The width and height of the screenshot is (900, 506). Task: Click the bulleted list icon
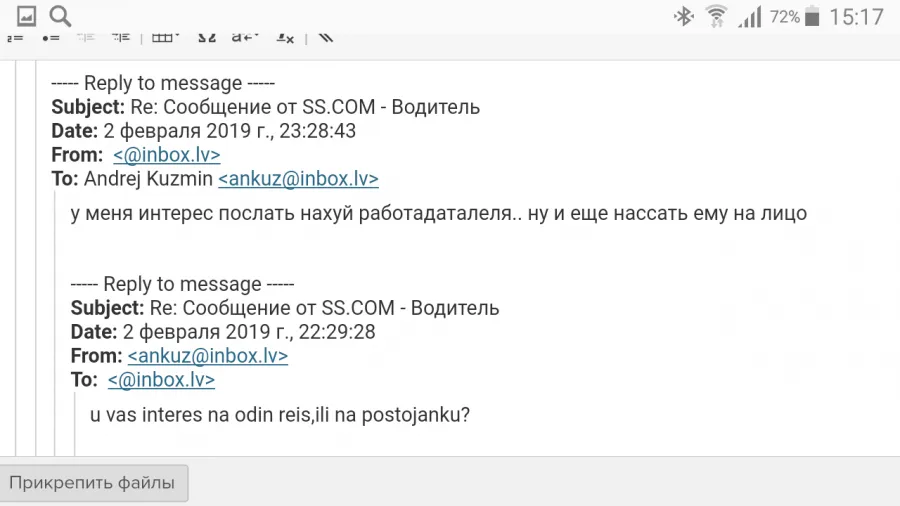[x=51, y=38]
